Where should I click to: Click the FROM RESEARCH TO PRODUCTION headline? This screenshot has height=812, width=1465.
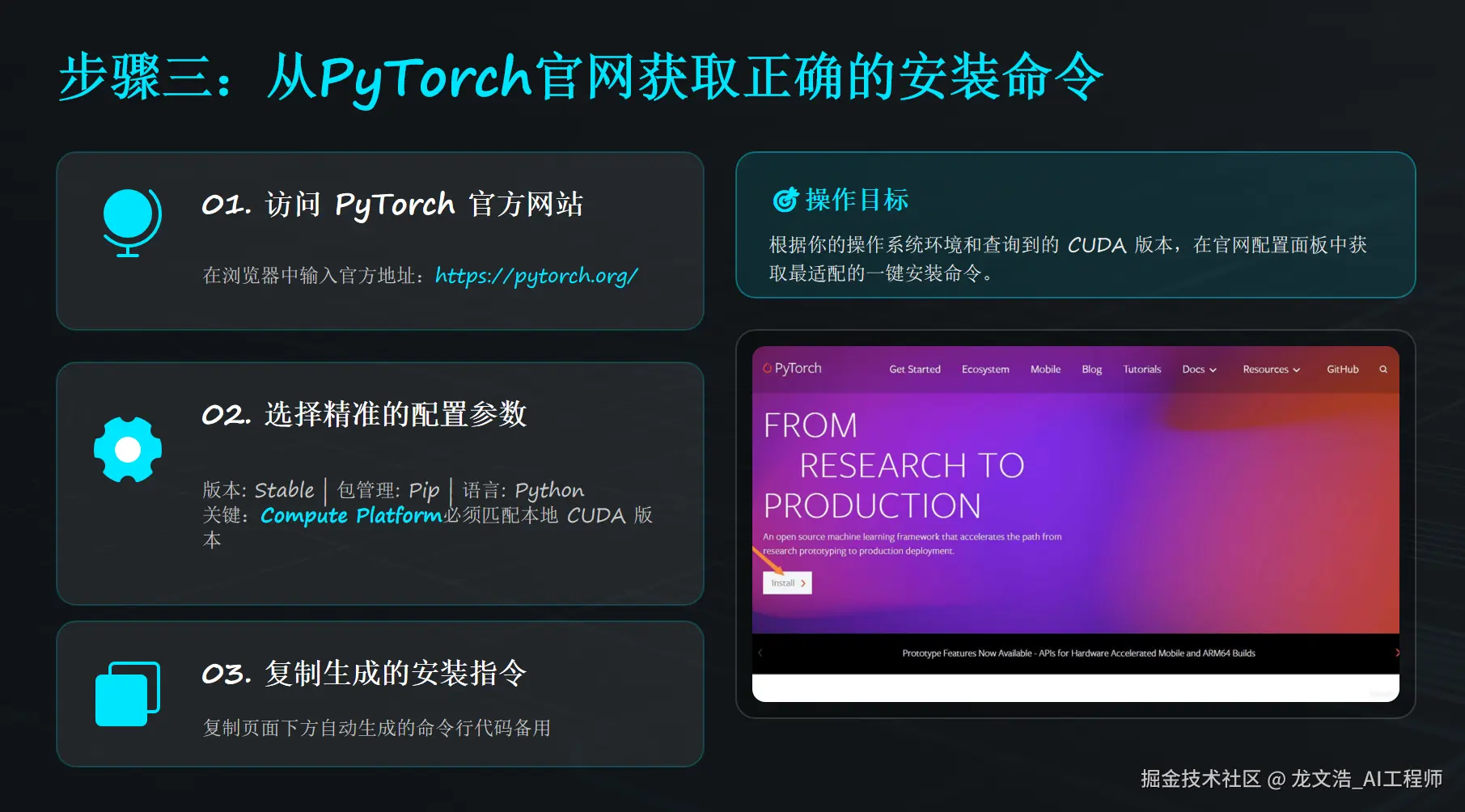pyautogui.click(x=894, y=466)
